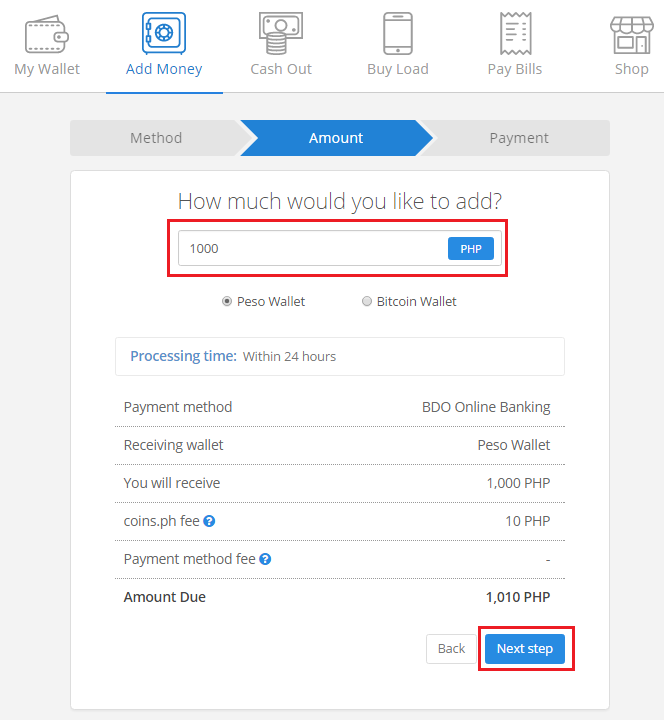664x720 pixels.
Task: Click the coins.ph fee help icon
Action: pyautogui.click(x=209, y=521)
